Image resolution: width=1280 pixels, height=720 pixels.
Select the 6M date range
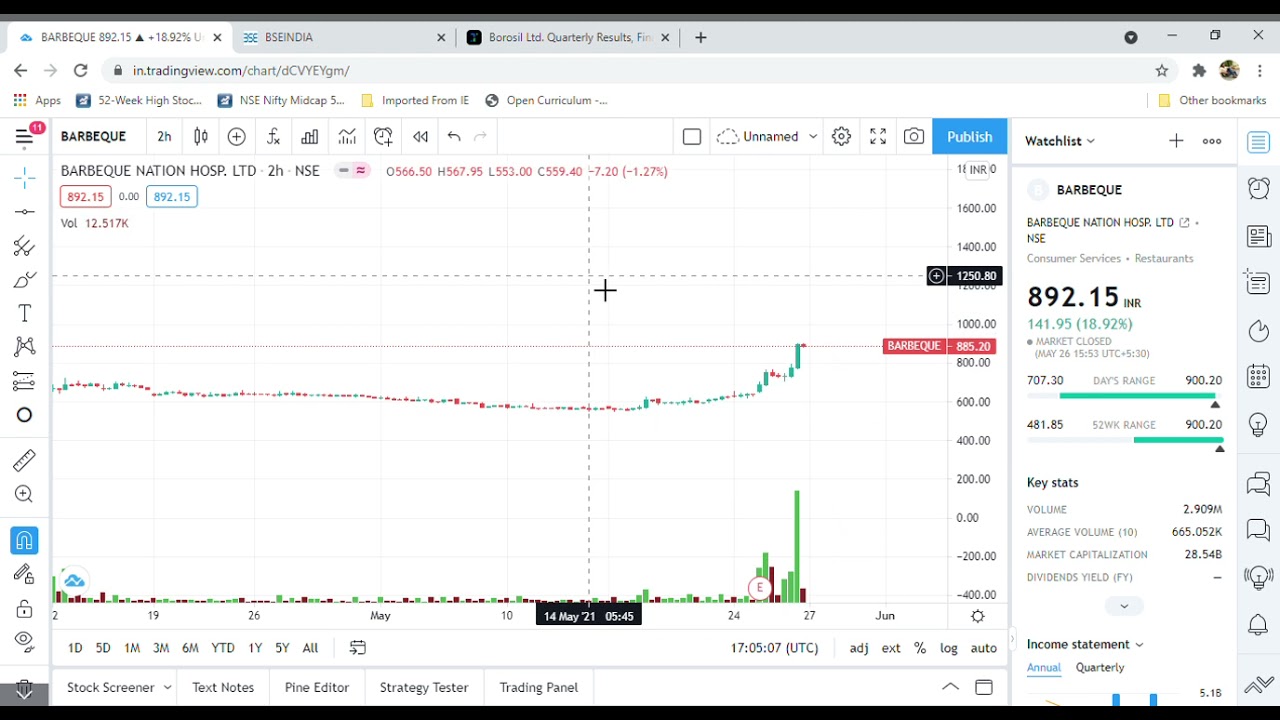190,648
